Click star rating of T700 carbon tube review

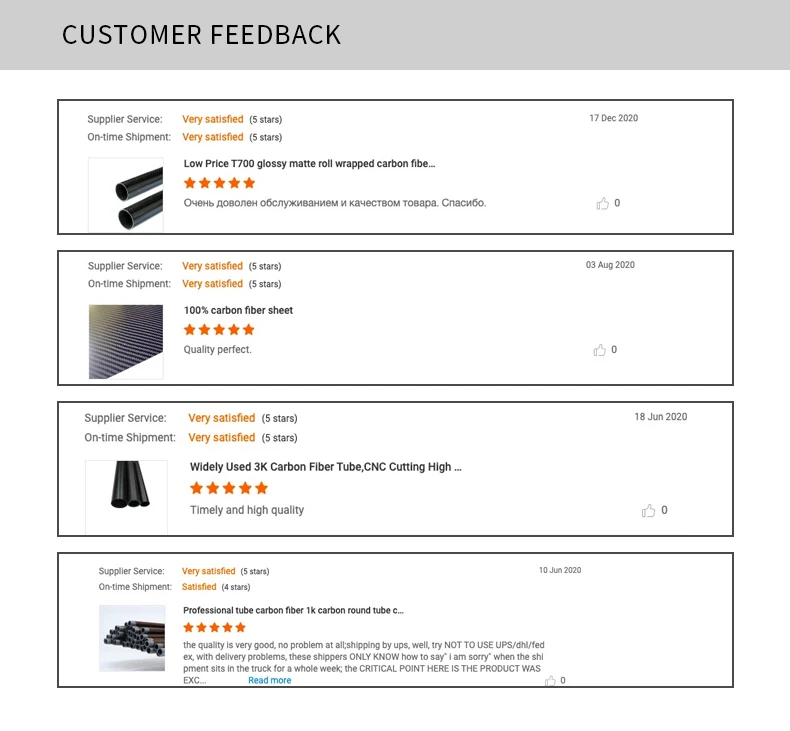pos(219,183)
